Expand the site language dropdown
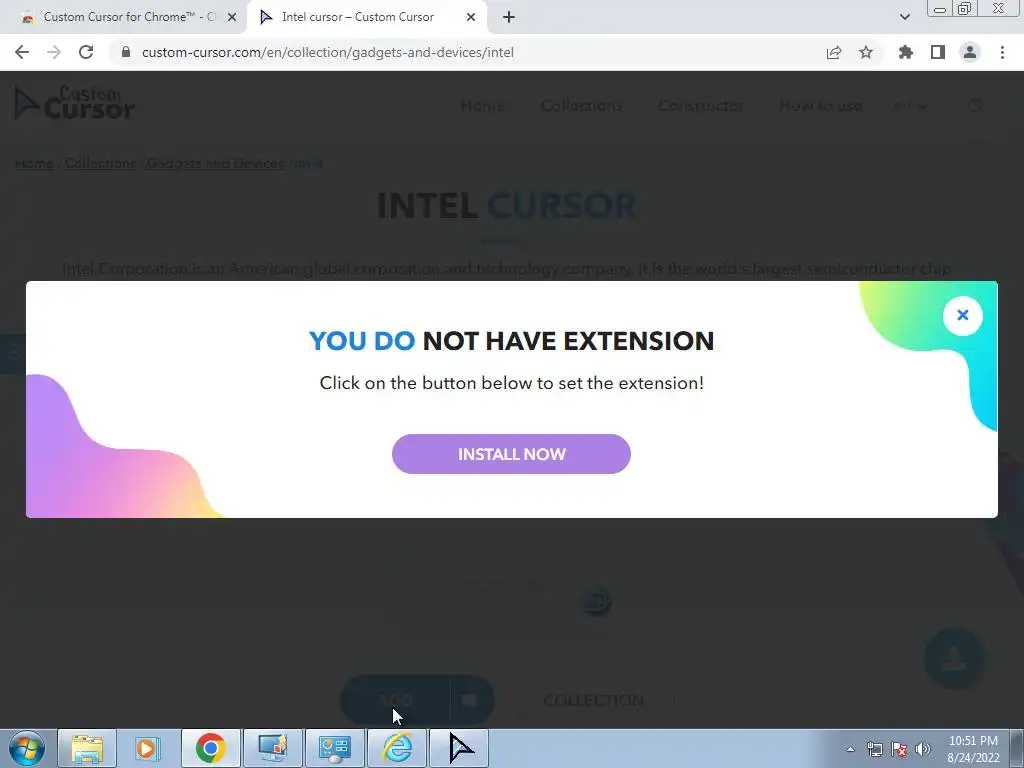Viewport: 1024px width, 768px height. coord(910,106)
